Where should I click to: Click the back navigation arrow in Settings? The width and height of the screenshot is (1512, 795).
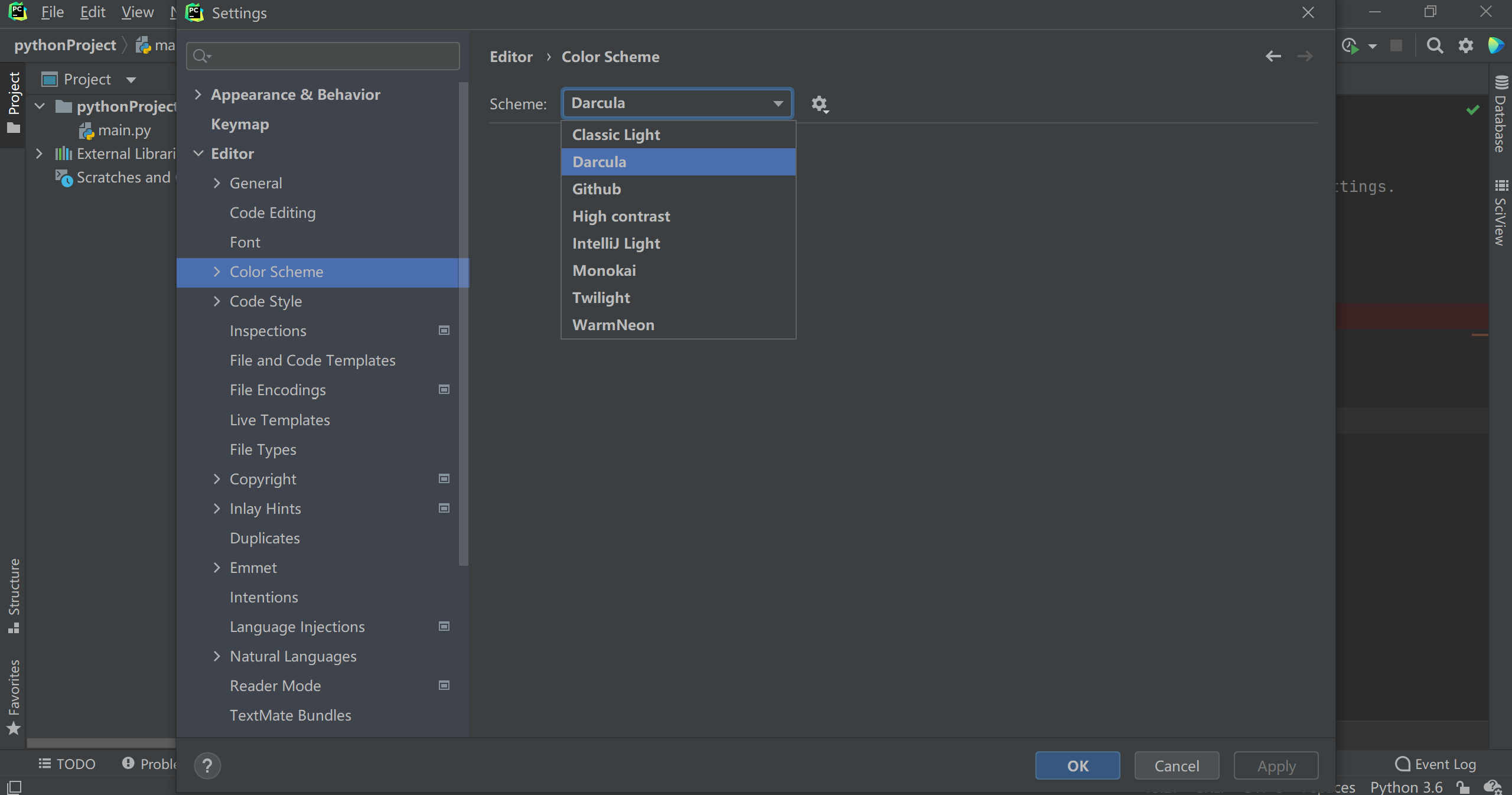[1273, 57]
